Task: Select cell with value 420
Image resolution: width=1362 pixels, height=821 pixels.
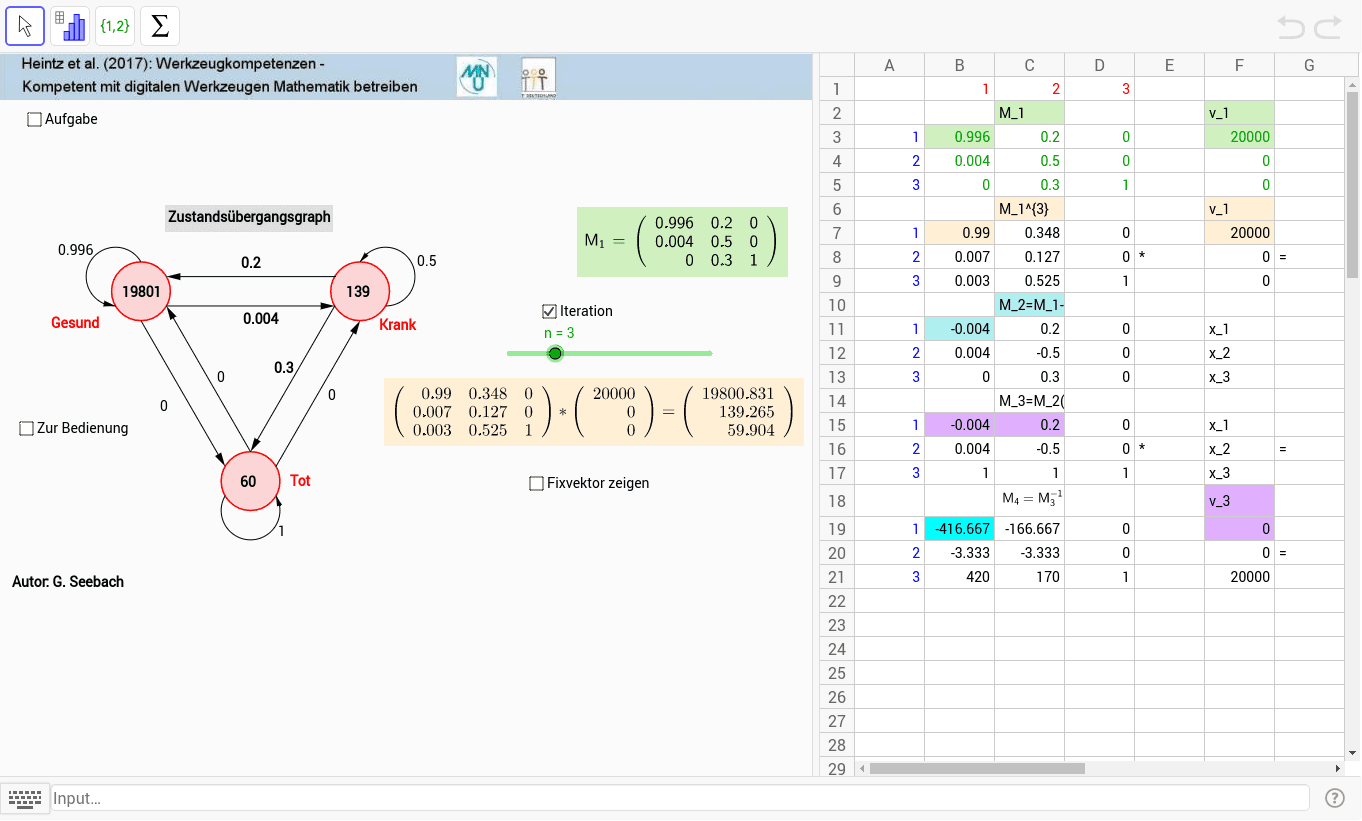Action: (x=959, y=577)
